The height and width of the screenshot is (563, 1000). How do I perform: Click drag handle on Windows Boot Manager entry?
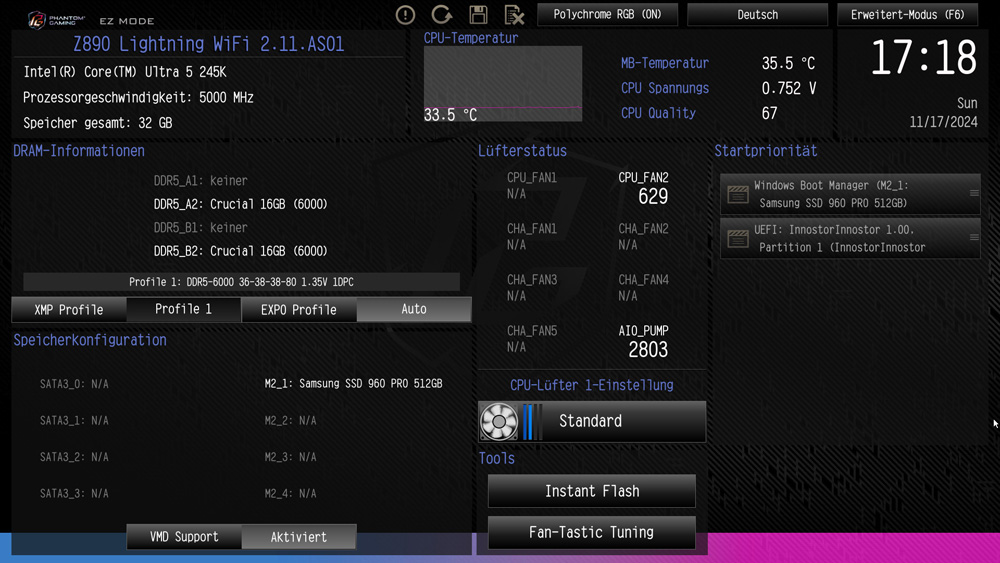pyautogui.click(x=974, y=193)
